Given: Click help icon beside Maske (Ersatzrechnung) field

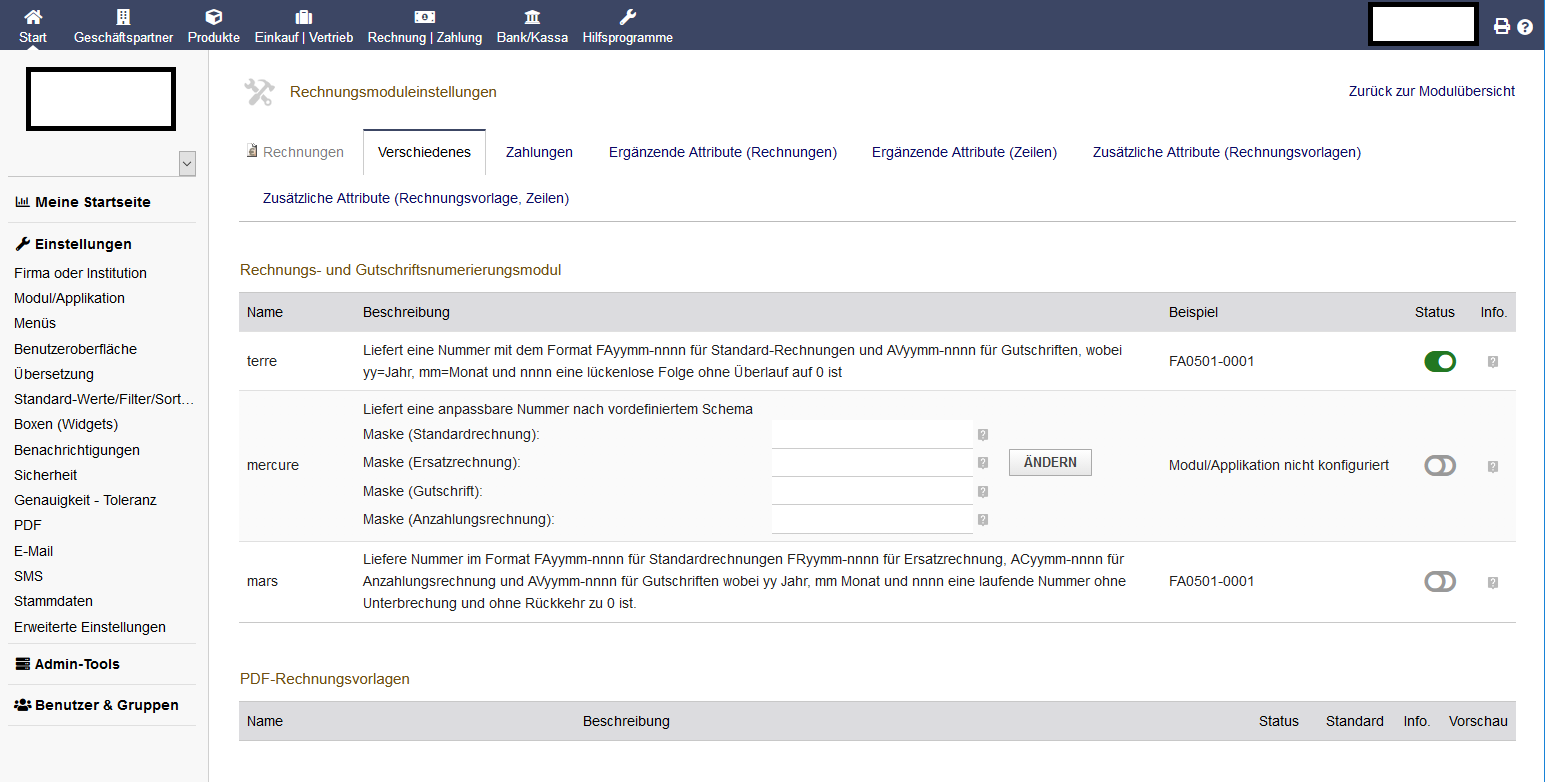Looking at the screenshot, I should (983, 463).
